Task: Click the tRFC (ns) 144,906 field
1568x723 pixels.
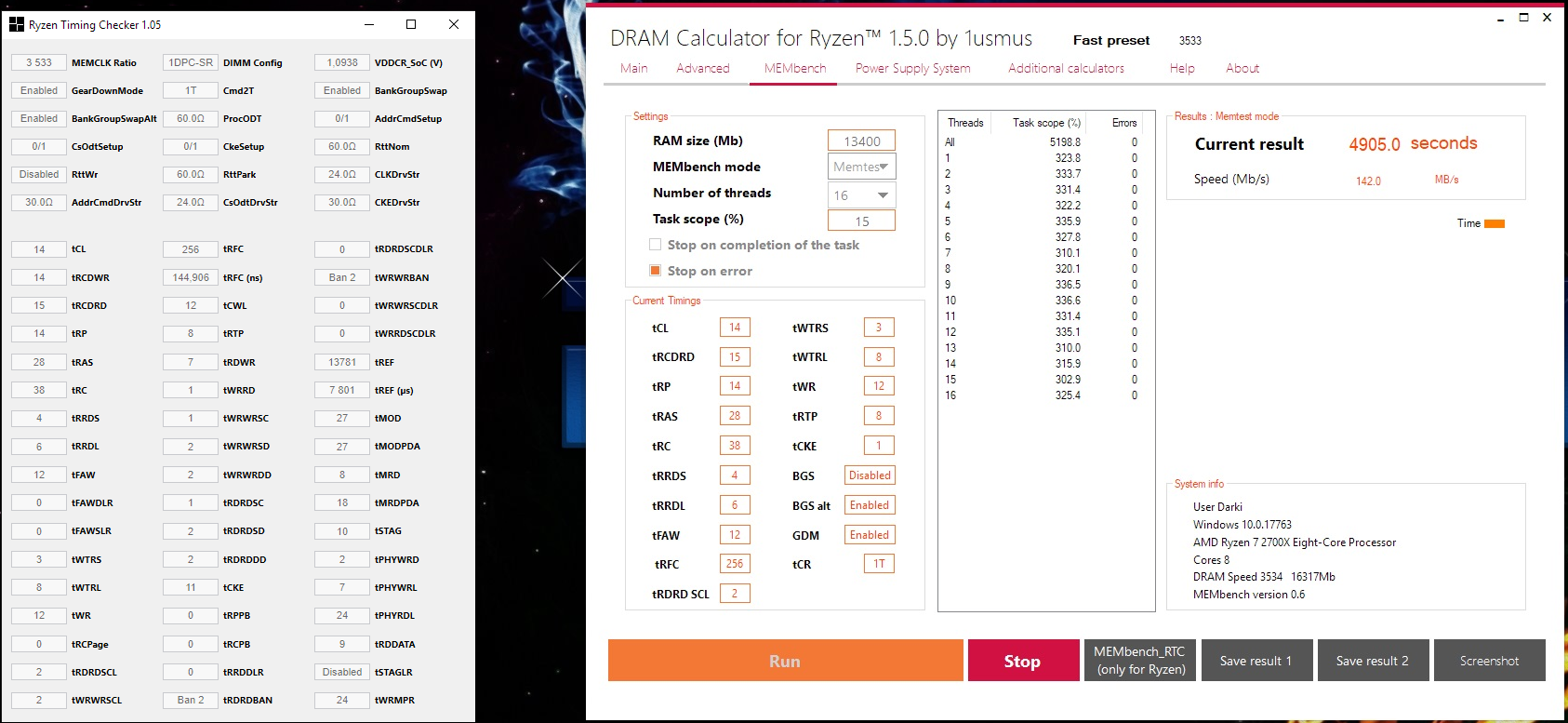Action: tap(191, 277)
